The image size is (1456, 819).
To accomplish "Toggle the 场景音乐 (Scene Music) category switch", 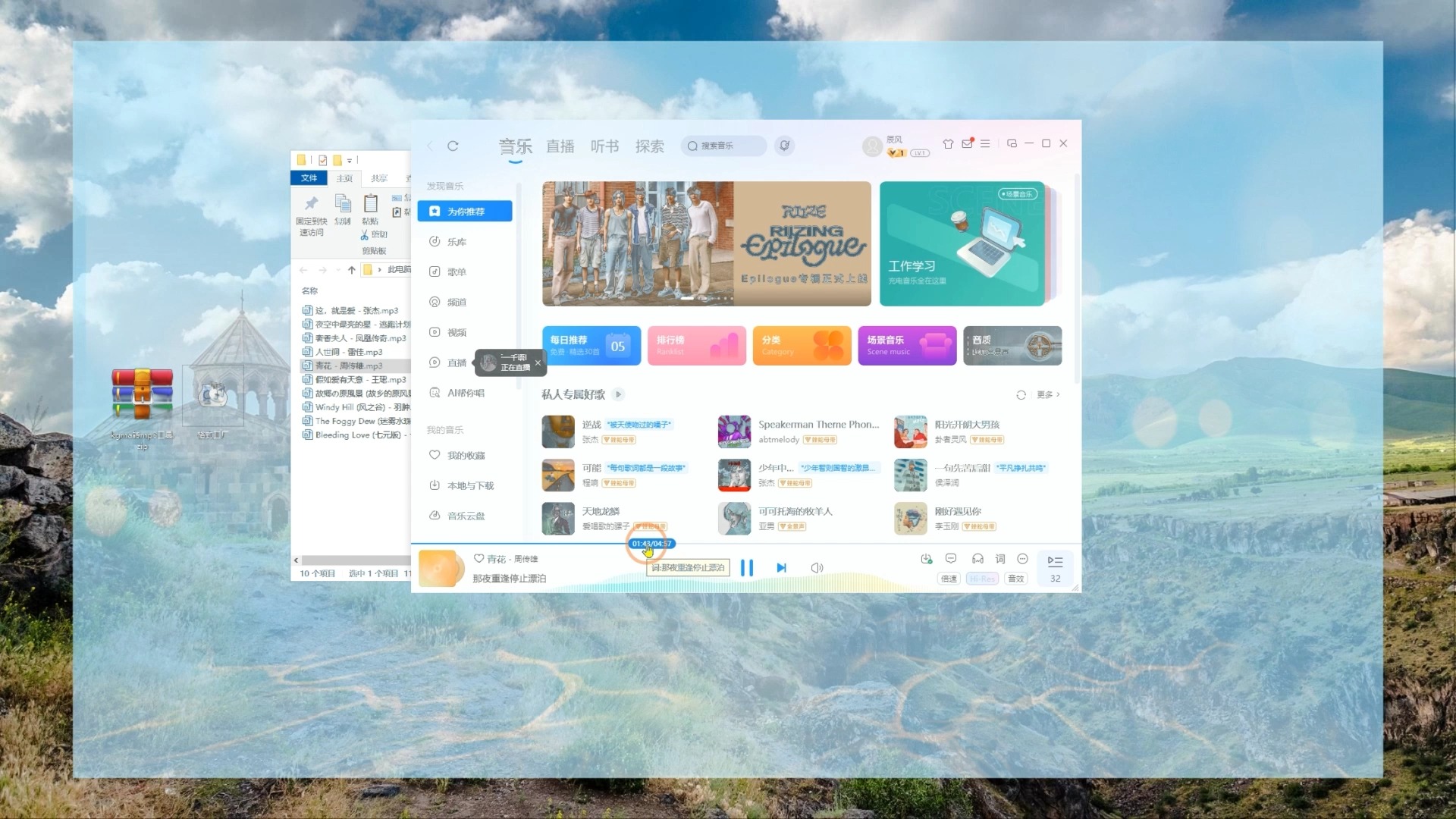I will 905,345.
